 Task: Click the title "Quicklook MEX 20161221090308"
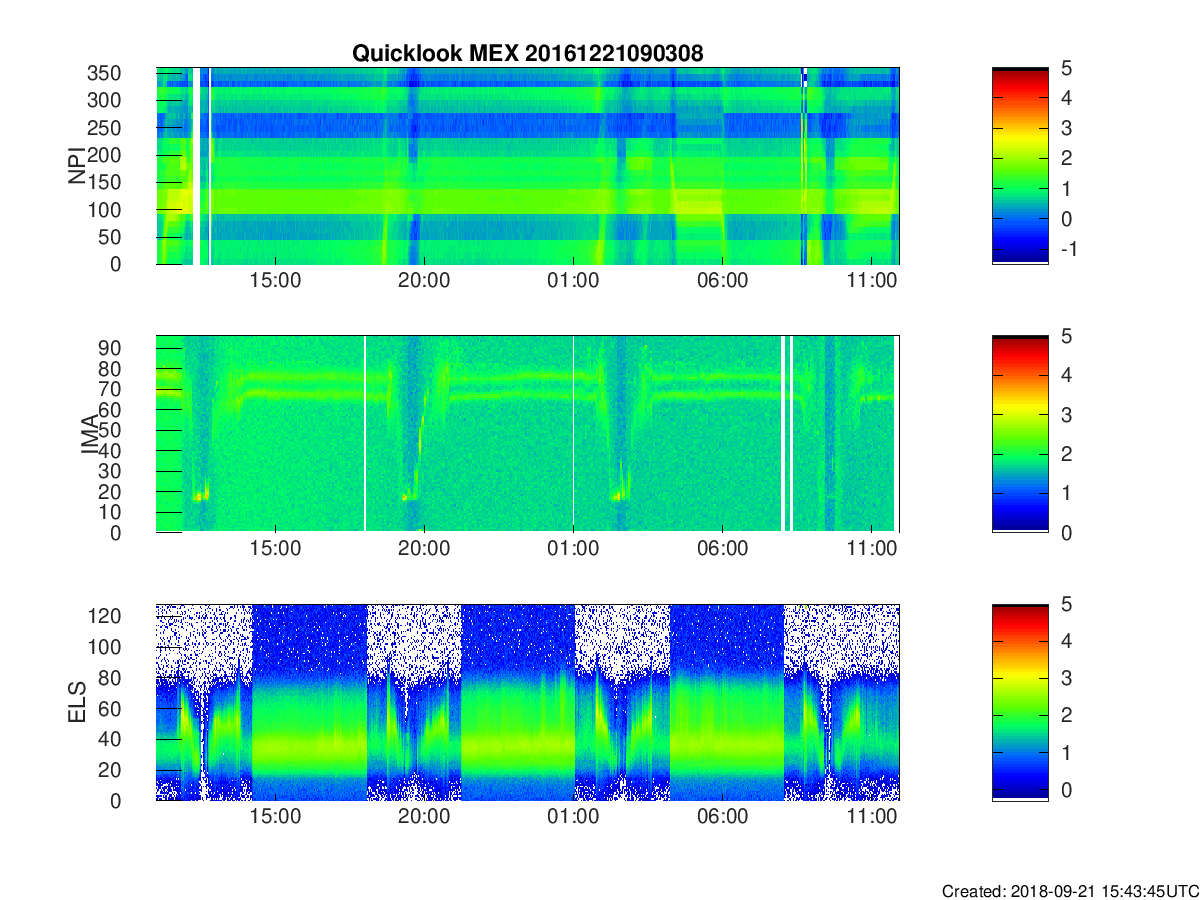pyautogui.click(x=528, y=54)
